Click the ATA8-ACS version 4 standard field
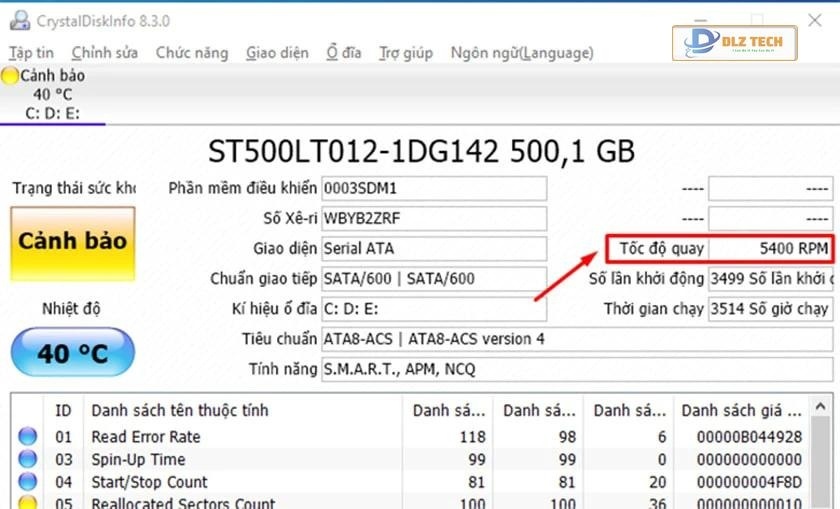This screenshot has width=840, height=509. click(x=577, y=339)
